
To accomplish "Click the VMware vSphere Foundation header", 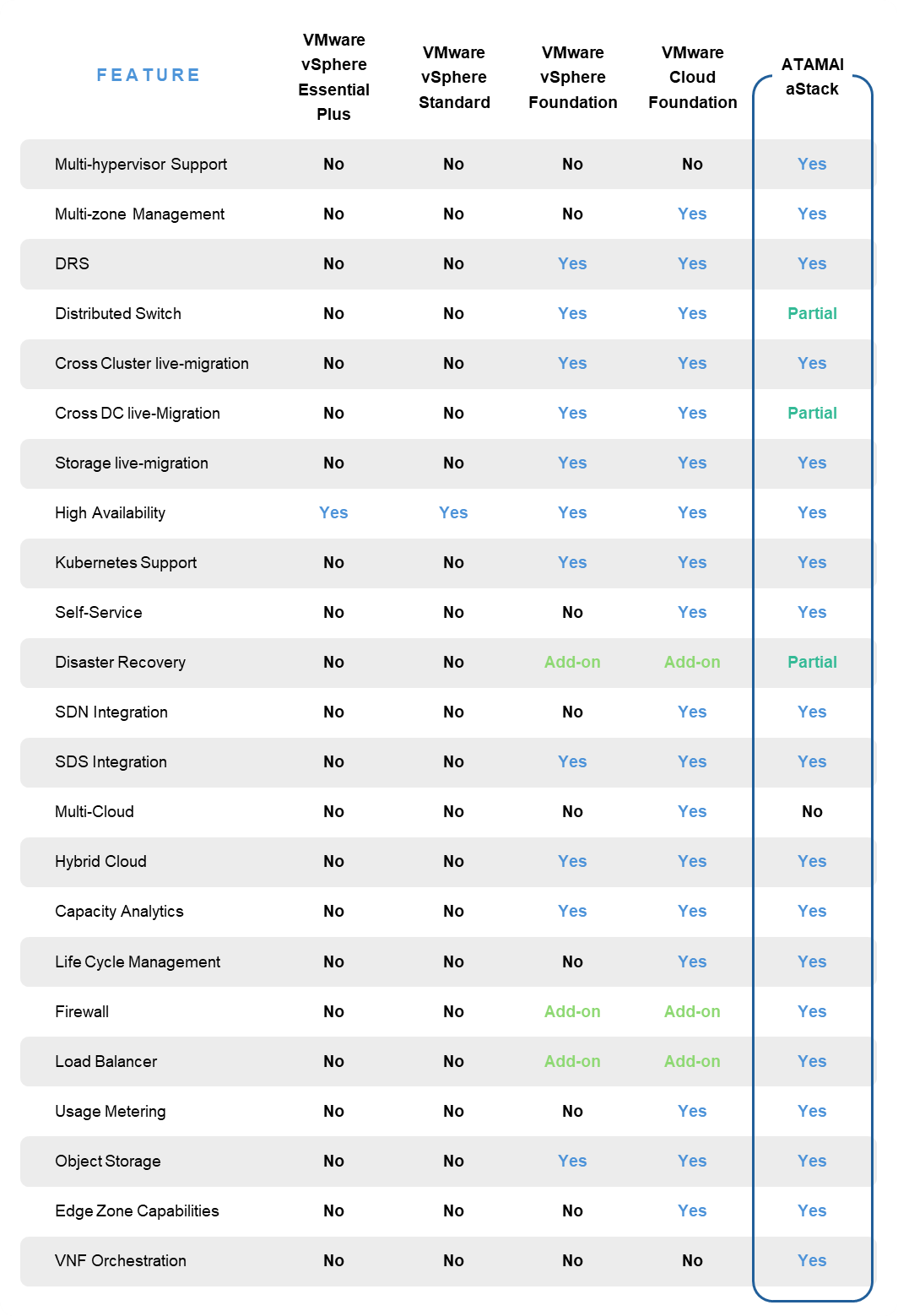I will pos(572,78).
